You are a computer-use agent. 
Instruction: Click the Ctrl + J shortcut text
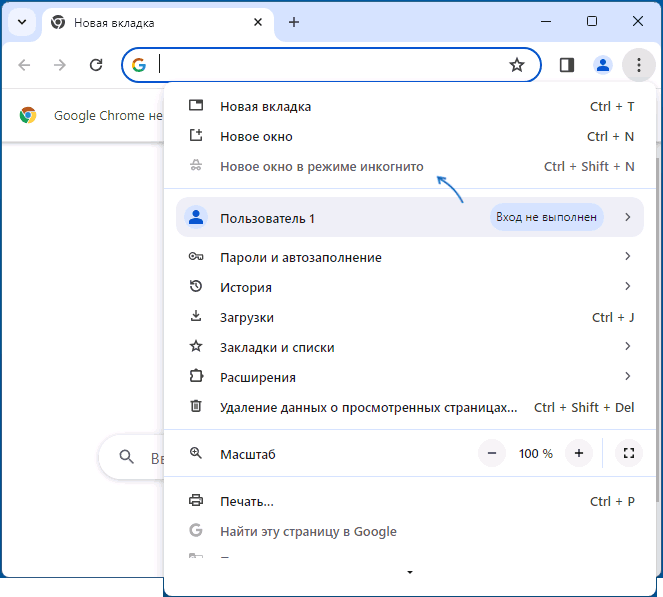pyautogui.click(x=613, y=318)
